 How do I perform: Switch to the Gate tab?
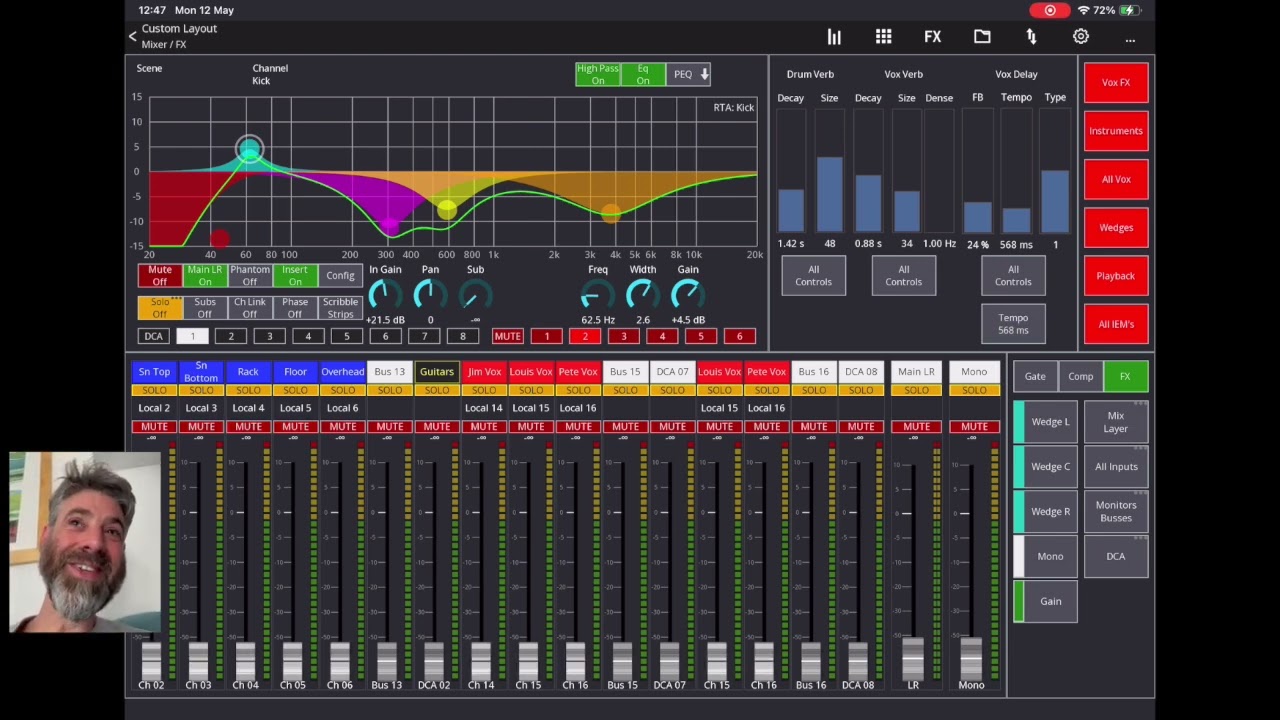[1035, 377]
